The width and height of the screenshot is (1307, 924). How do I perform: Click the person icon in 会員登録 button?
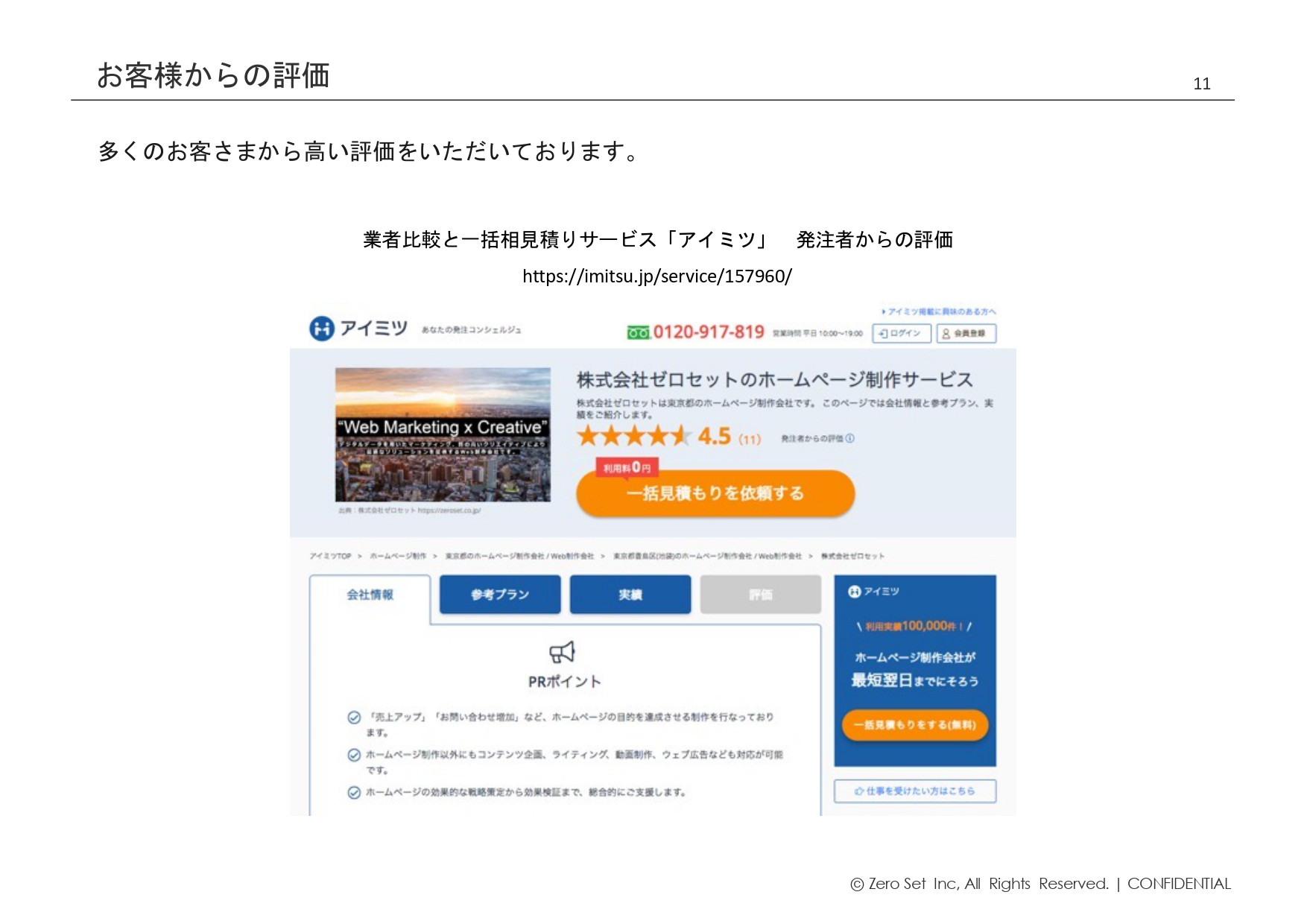[x=946, y=335]
